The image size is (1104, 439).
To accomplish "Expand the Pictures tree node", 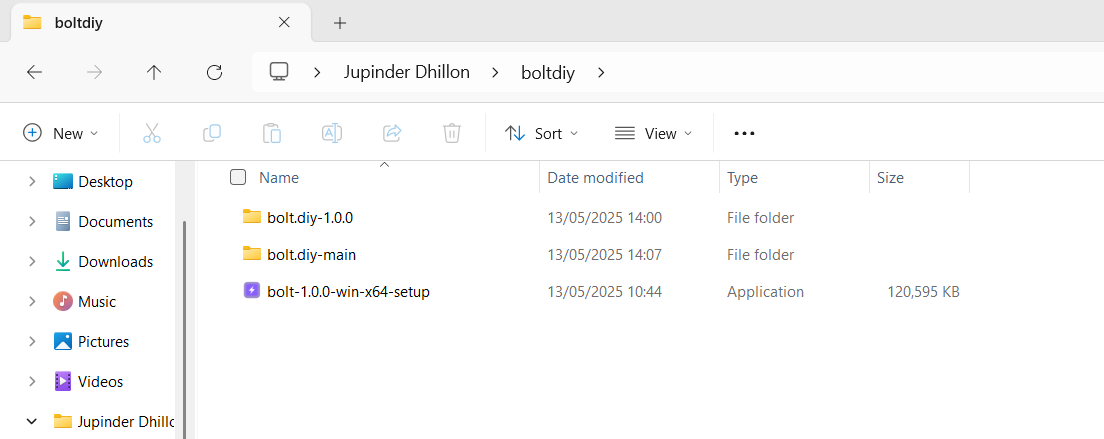I will coord(32,342).
